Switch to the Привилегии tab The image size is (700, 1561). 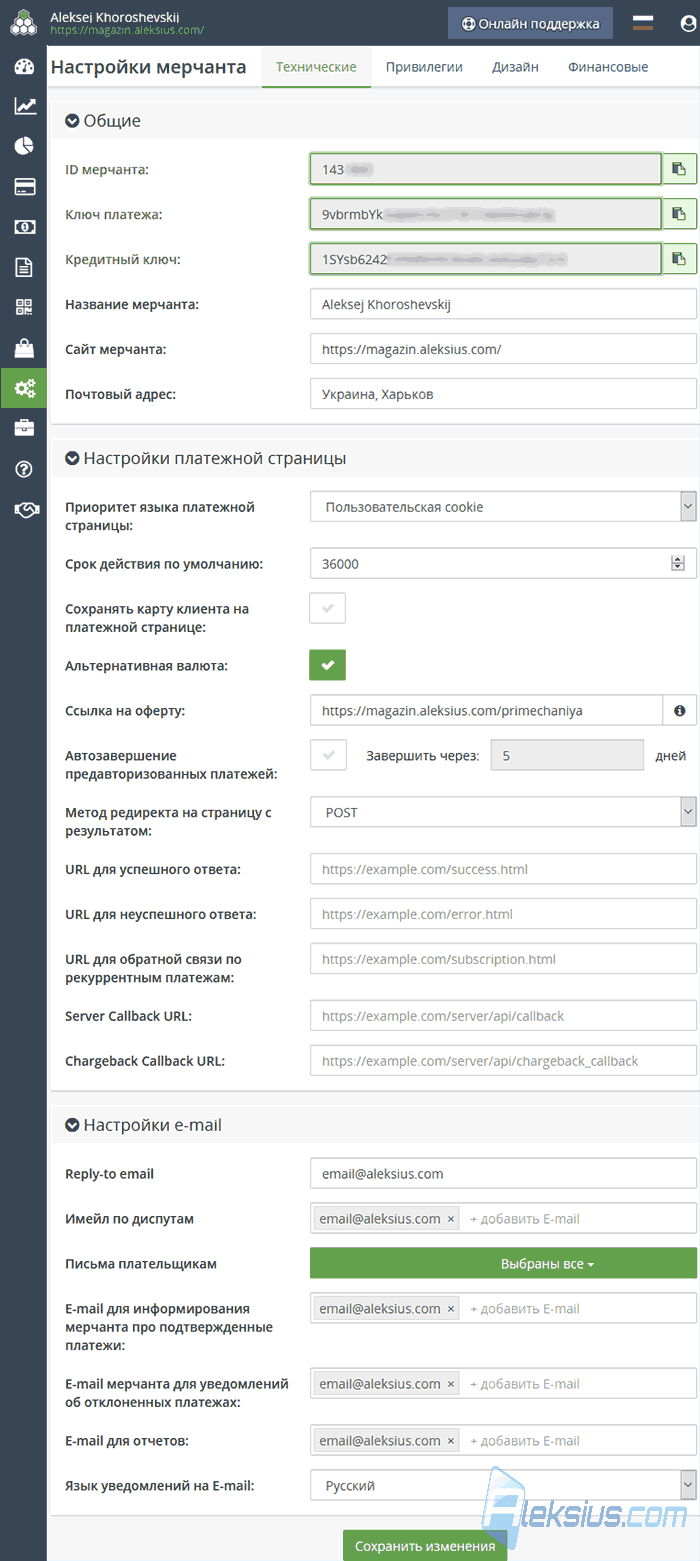[x=424, y=67]
